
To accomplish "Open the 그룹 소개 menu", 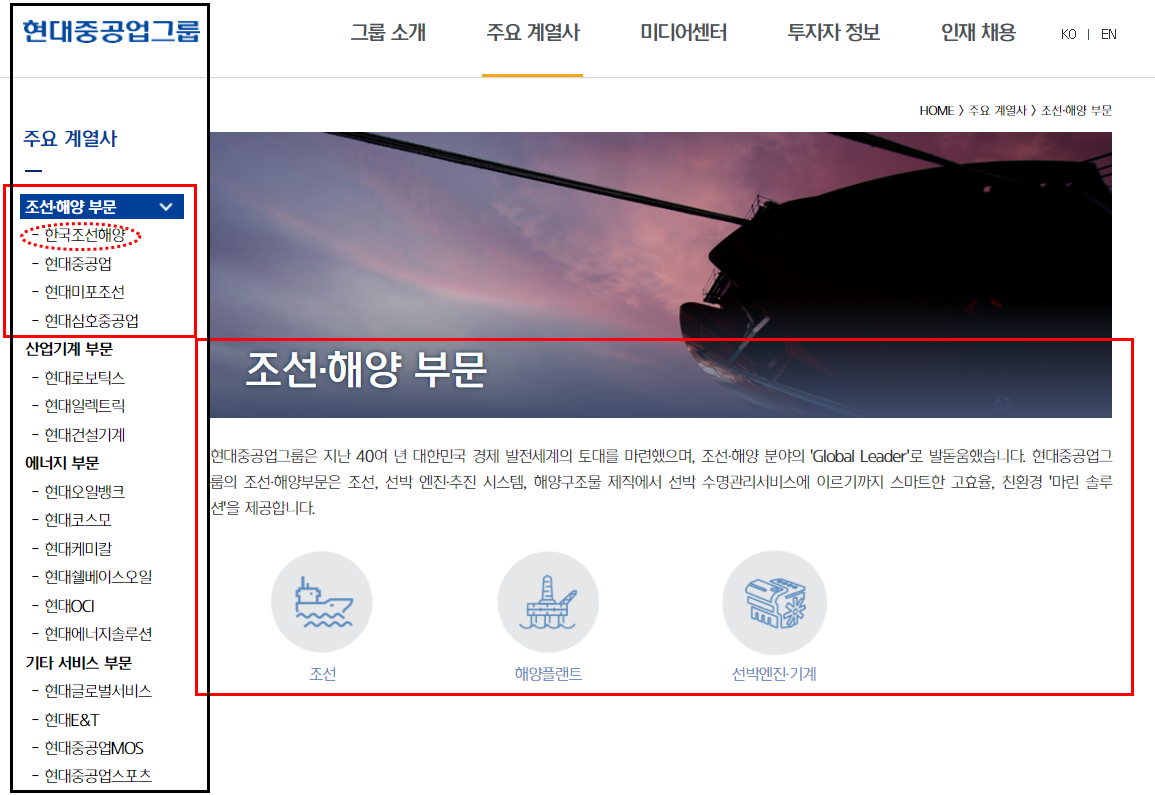I will [388, 32].
